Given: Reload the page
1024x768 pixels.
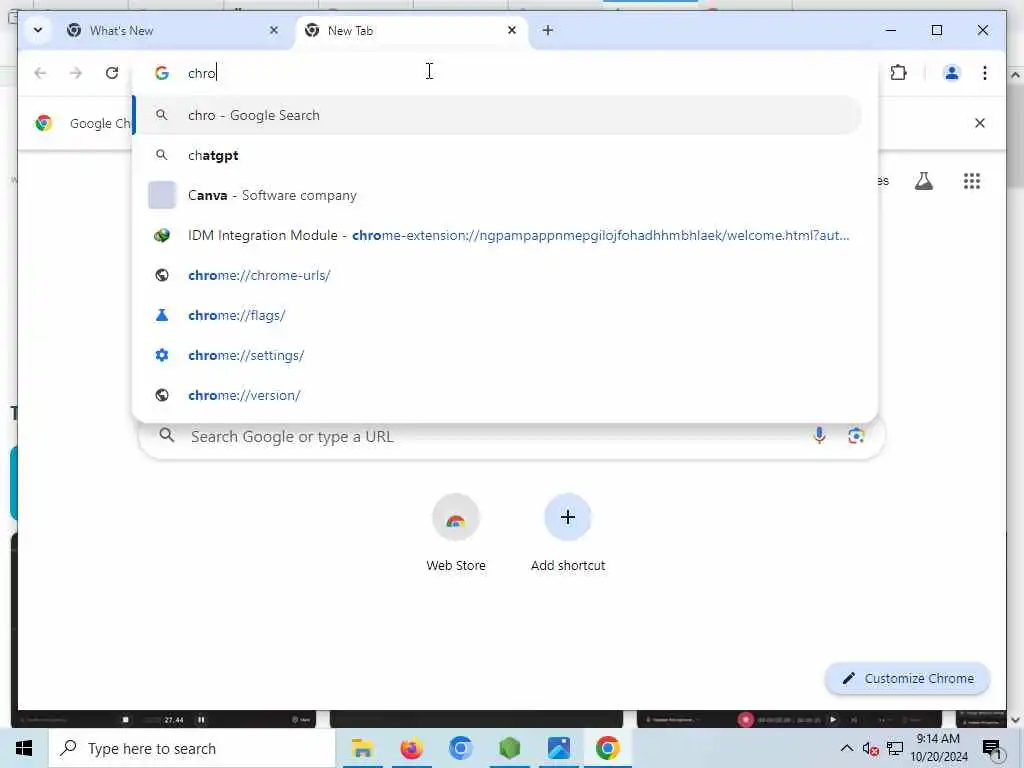Looking at the screenshot, I should (x=112, y=72).
